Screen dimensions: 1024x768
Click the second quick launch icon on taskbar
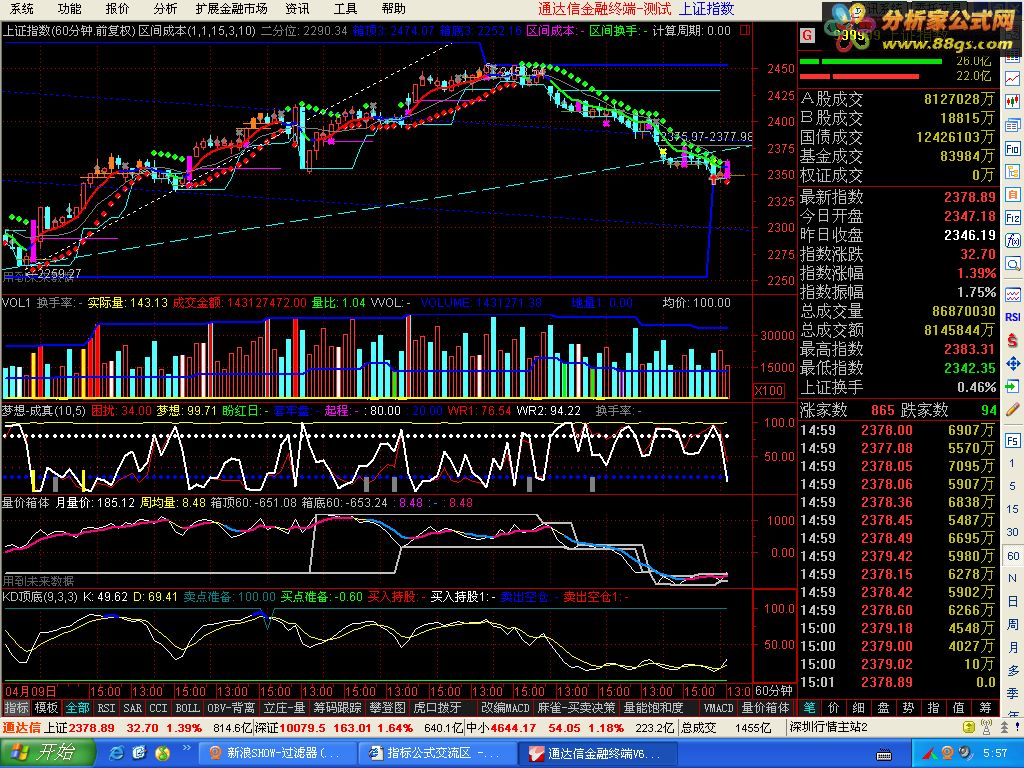coord(140,753)
